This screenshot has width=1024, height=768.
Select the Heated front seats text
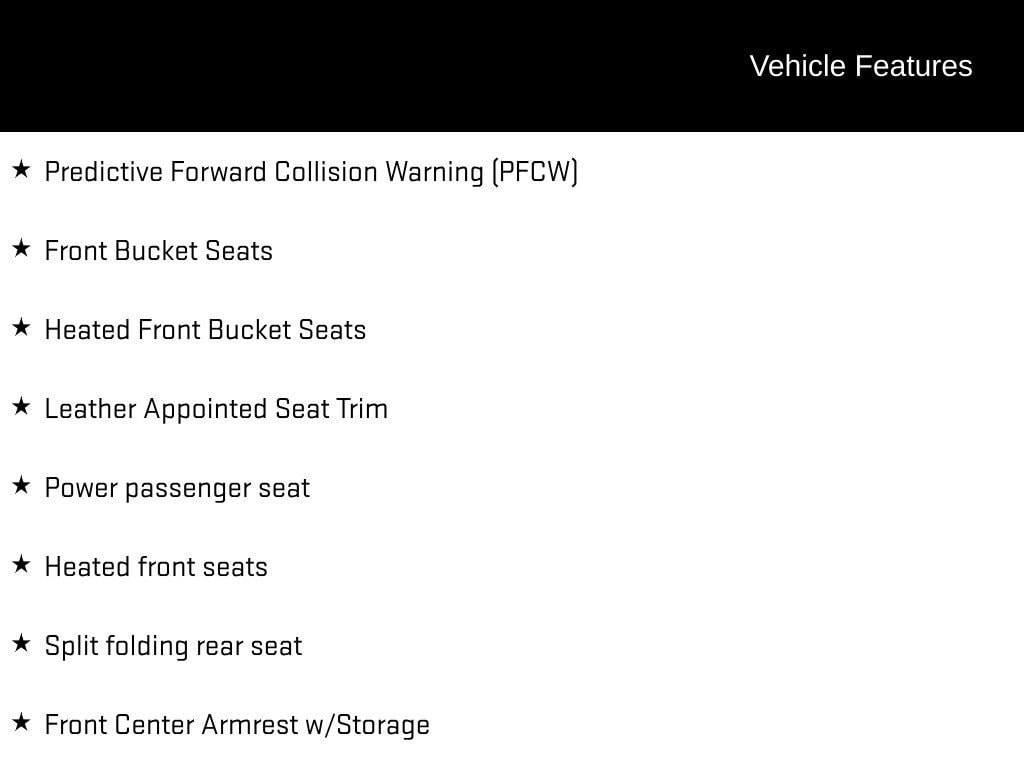click(156, 567)
